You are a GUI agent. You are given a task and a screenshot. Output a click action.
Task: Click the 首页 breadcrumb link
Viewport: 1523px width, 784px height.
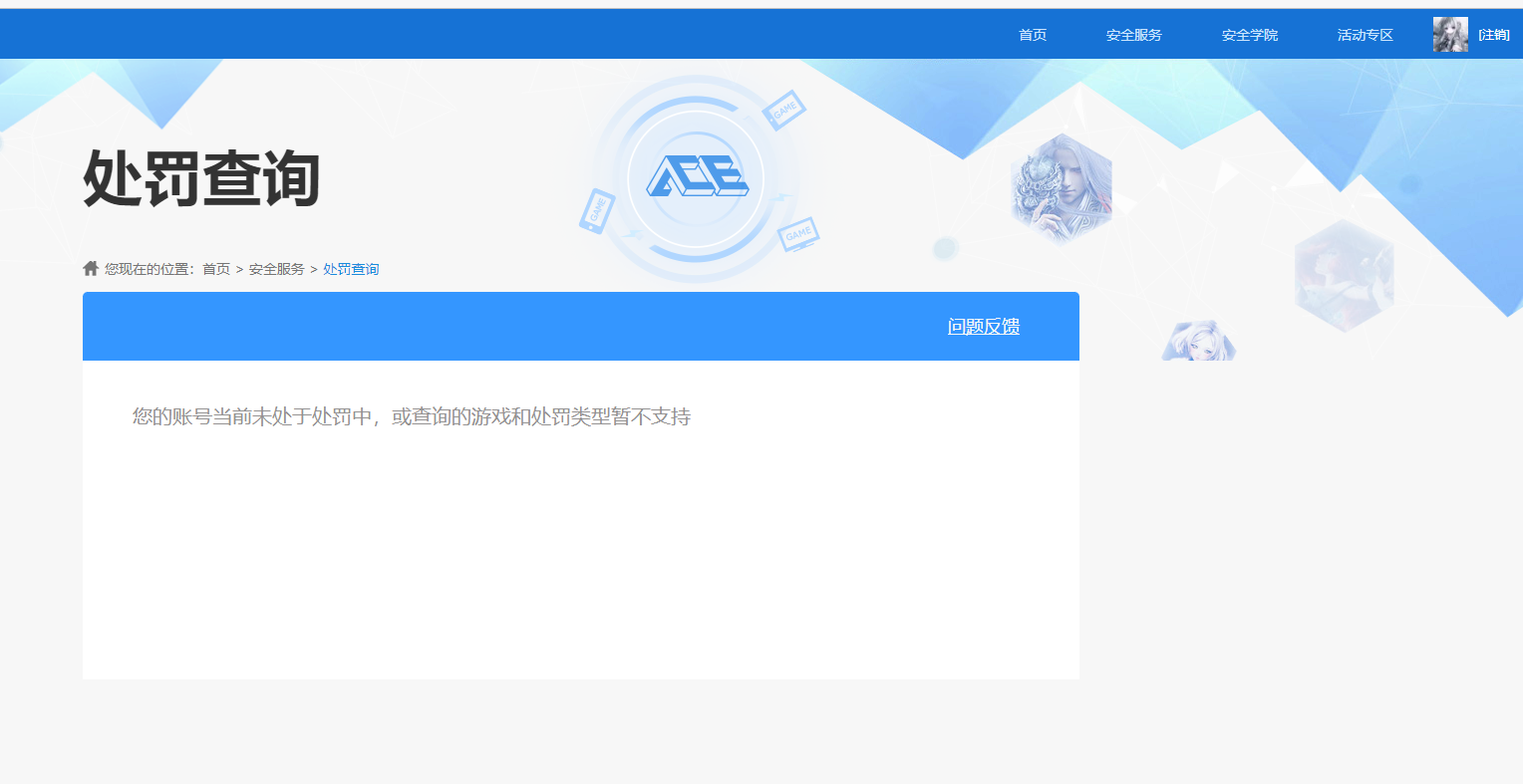tap(215, 268)
